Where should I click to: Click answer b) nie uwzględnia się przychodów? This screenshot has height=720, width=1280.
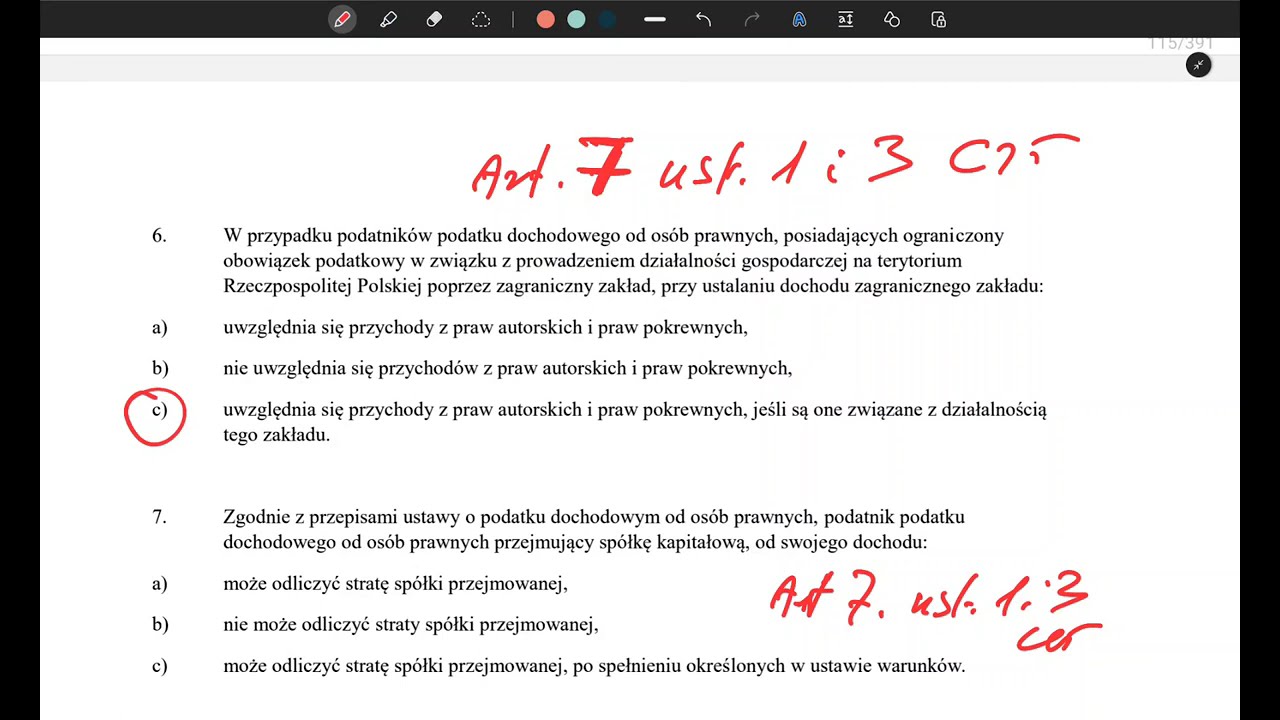tap(507, 368)
